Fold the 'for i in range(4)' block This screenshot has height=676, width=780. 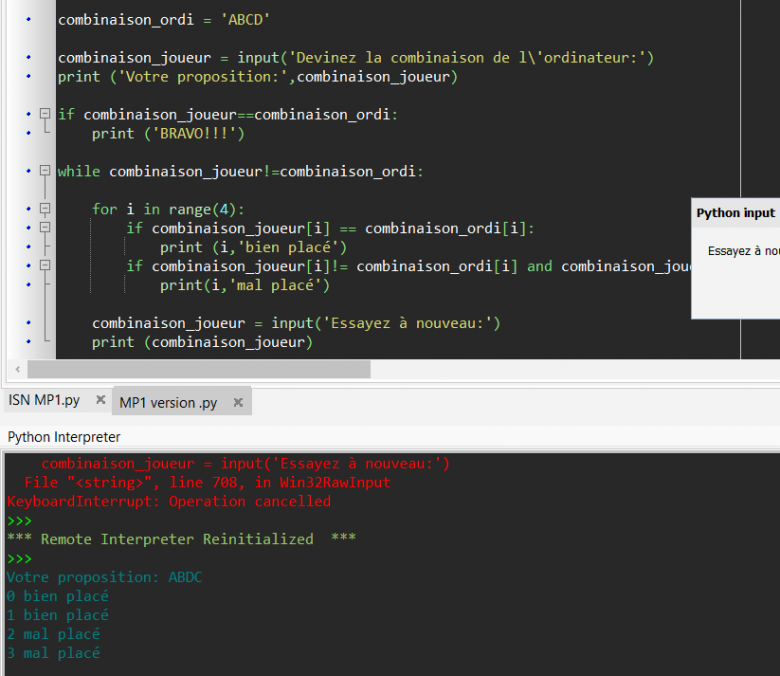[44, 210]
